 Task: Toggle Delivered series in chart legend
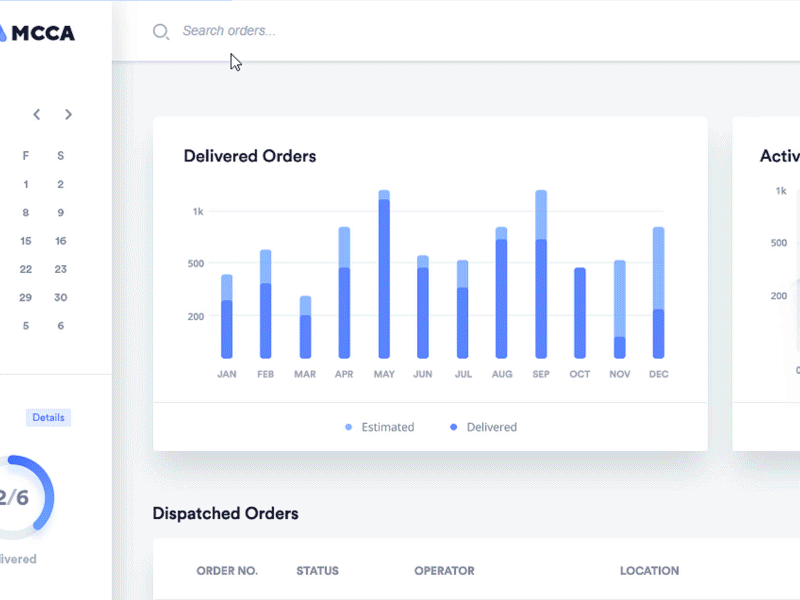484,427
